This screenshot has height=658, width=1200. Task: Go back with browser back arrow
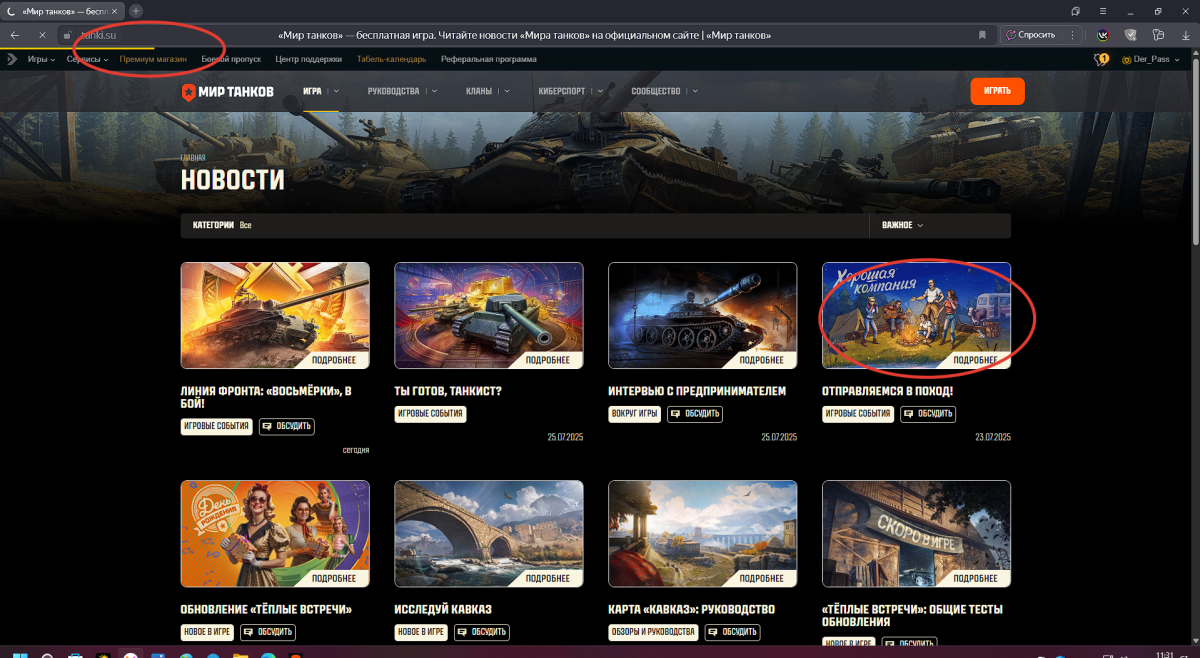[x=15, y=35]
